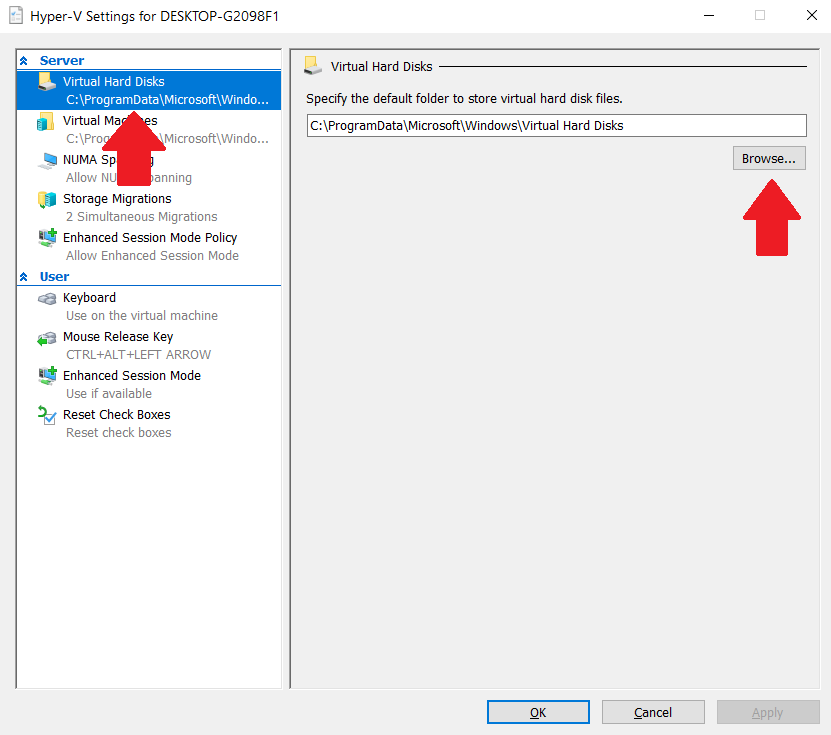Select the Storage Migrations setting
This screenshot has height=735, width=831.
tap(149, 207)
